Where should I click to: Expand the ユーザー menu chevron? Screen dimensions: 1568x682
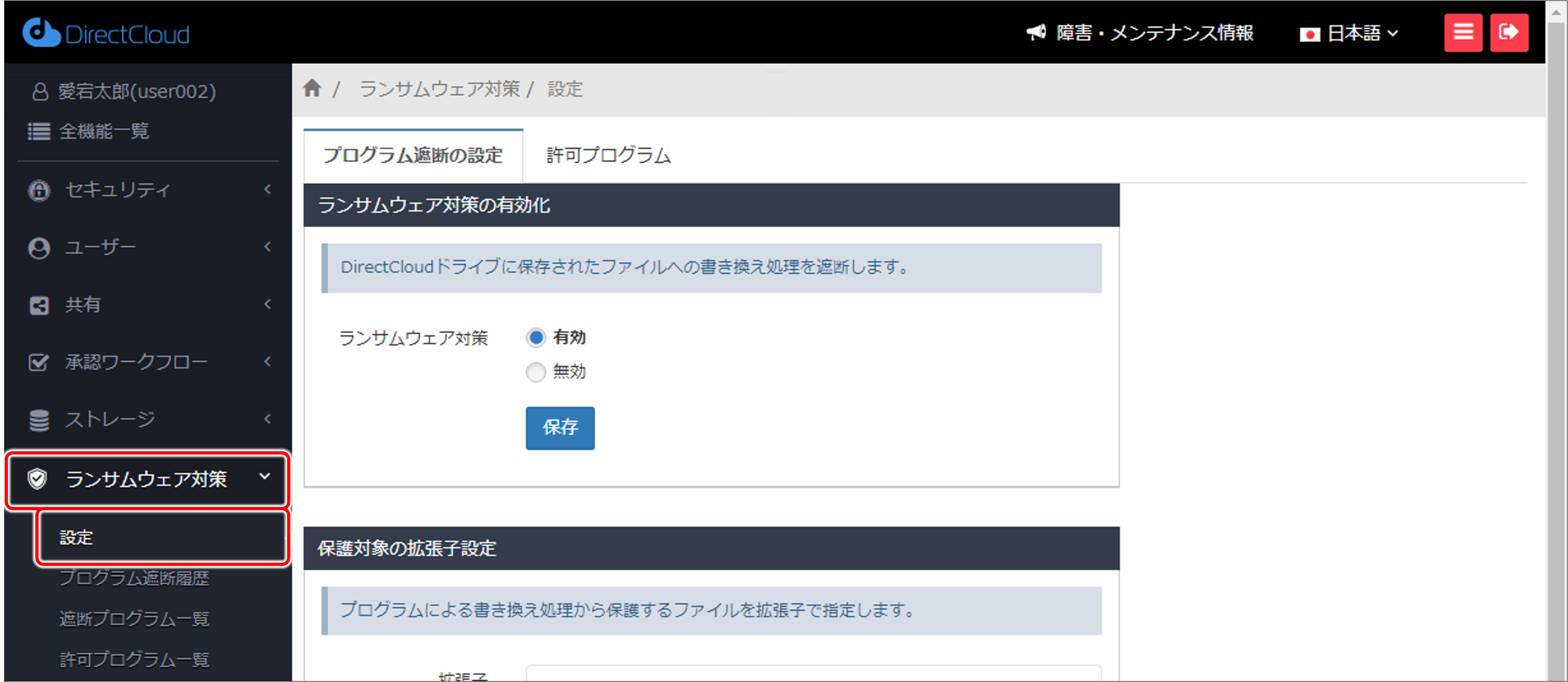tap(268, 247)
